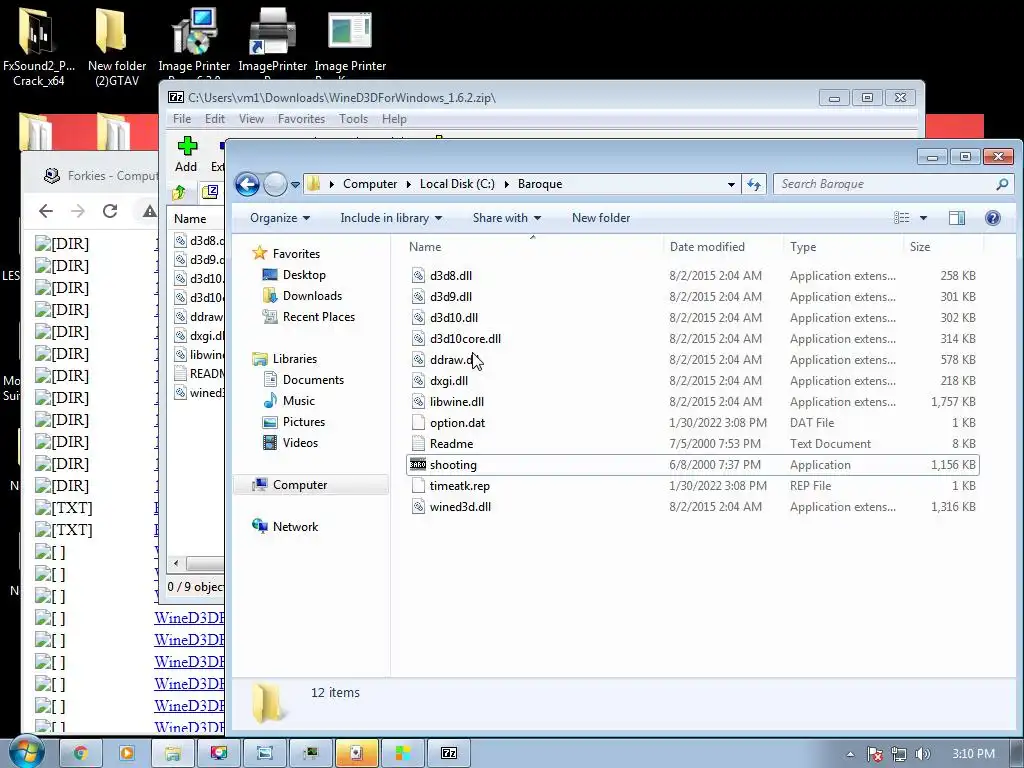1024x768 pixels.
Task: Click the Back arrow in Explorer
Action: [247, 184]
